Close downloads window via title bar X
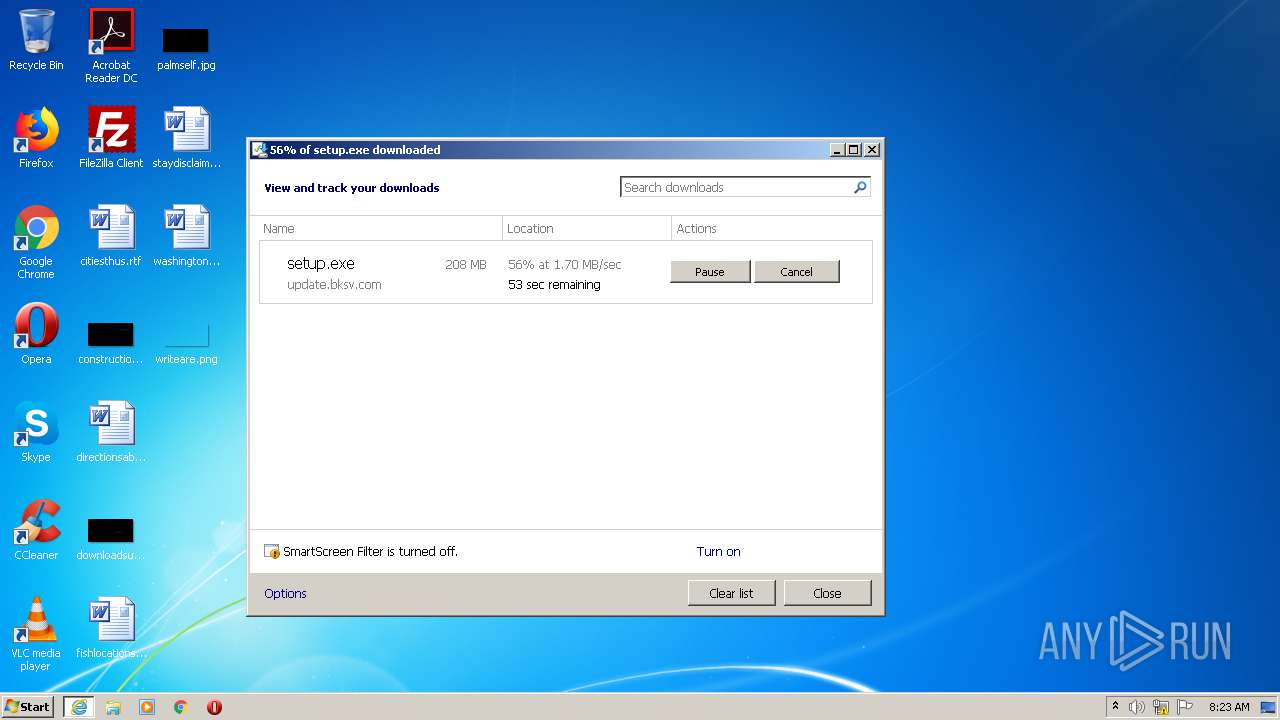Viewport: 1280px width, 720px height. (872, 150)
